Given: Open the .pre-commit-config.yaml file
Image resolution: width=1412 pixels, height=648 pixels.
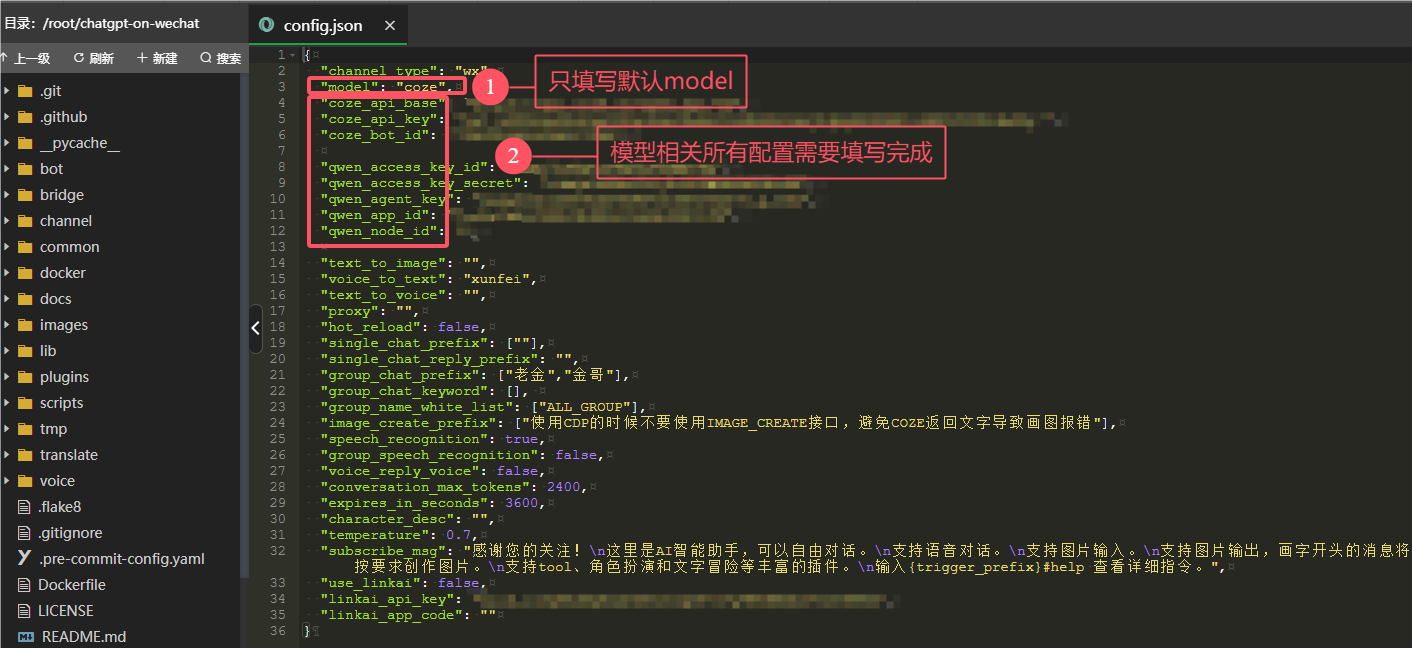Looking at the screenshot, I should (x=121, y=559).
